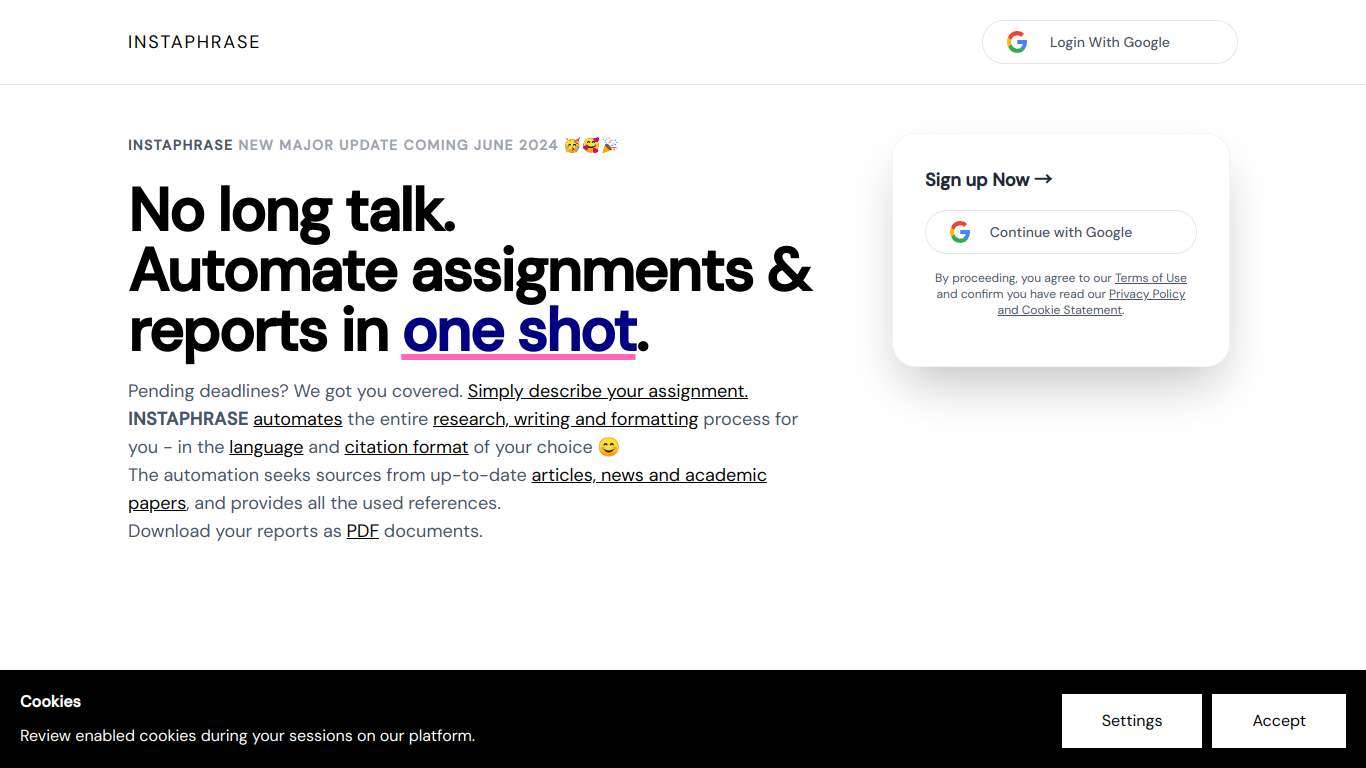The image size is (1366, 768).
Task: Click the smiling emoji after "your choice"
Action: tap(609, 447)
